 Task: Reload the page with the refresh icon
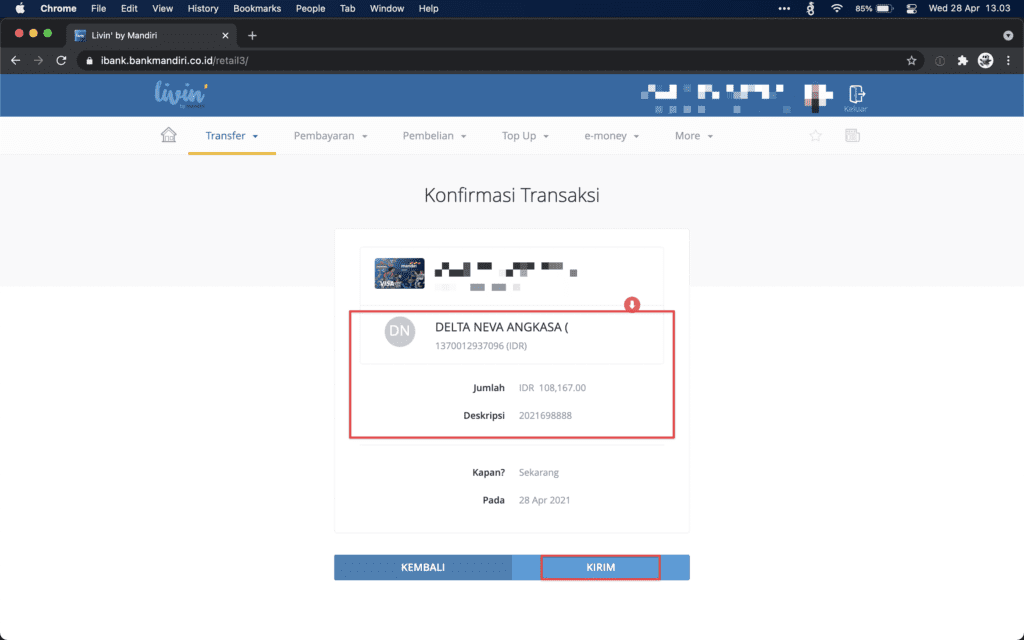point(61,60)
